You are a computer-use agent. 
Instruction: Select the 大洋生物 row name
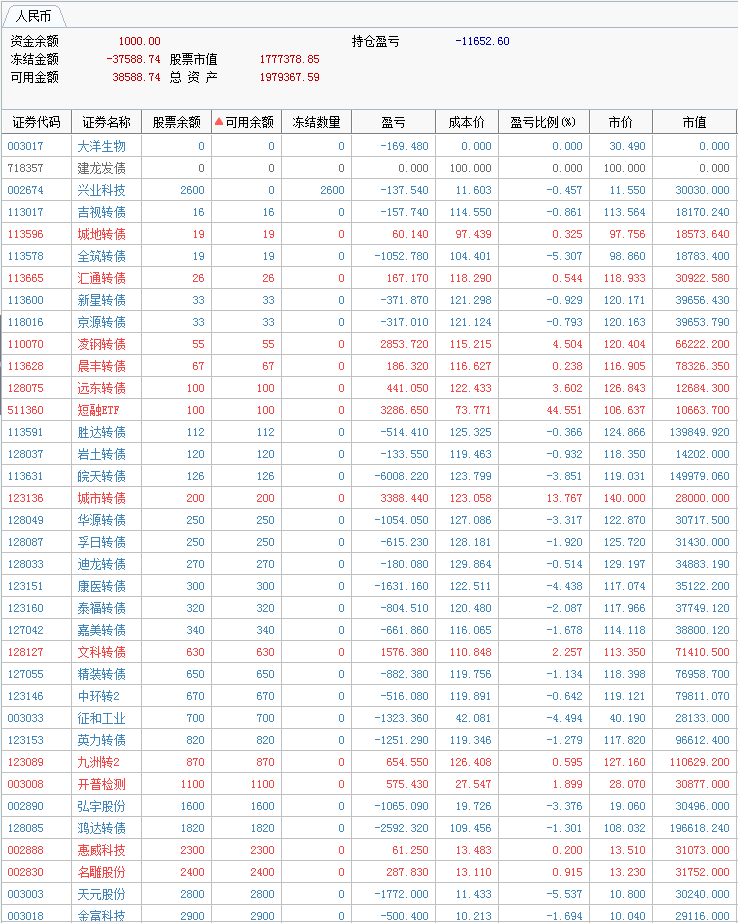pos(102,146)
